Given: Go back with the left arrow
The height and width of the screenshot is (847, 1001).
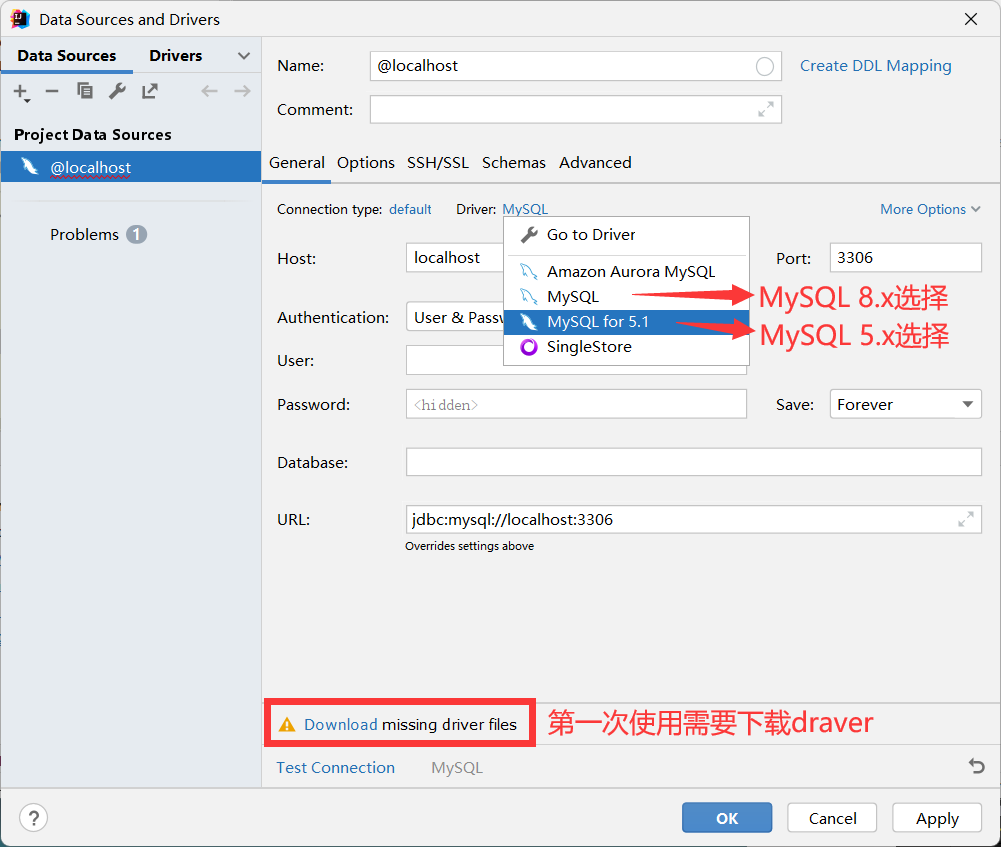Looking at the screenshot, I should click(x=209, y=91).
